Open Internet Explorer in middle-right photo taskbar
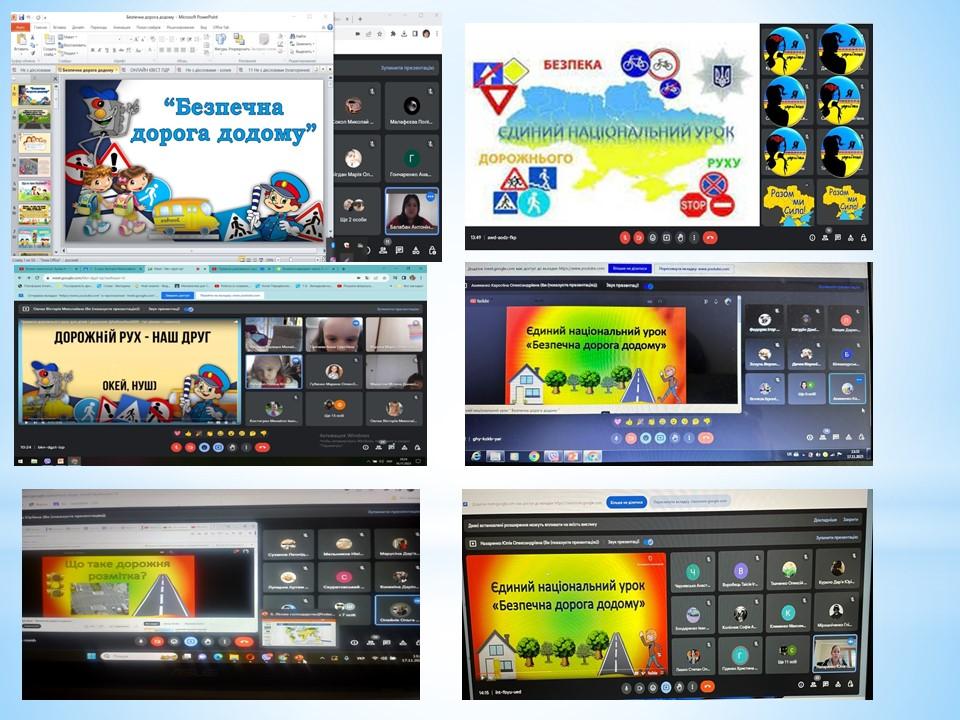 click(476, 456)
